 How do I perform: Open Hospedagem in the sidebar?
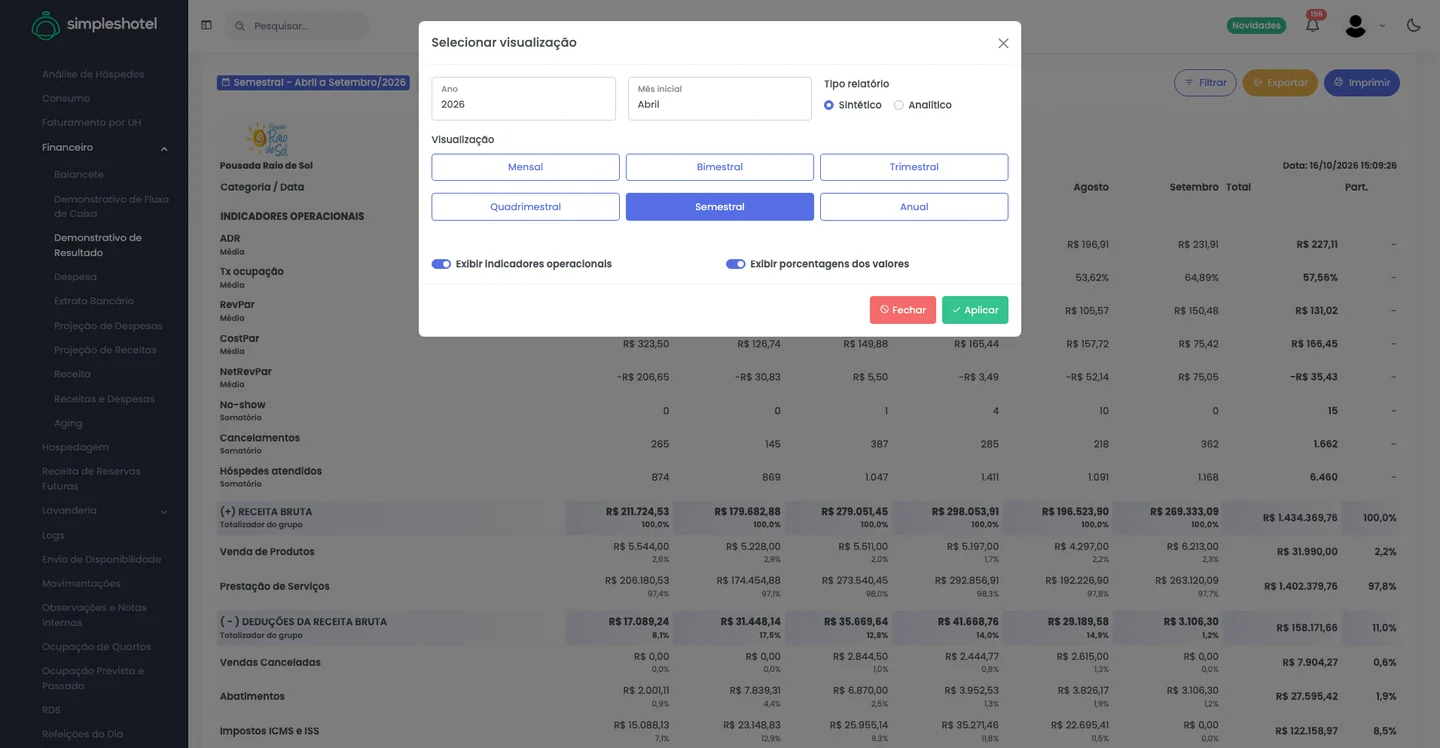click(x=75, y=447)
